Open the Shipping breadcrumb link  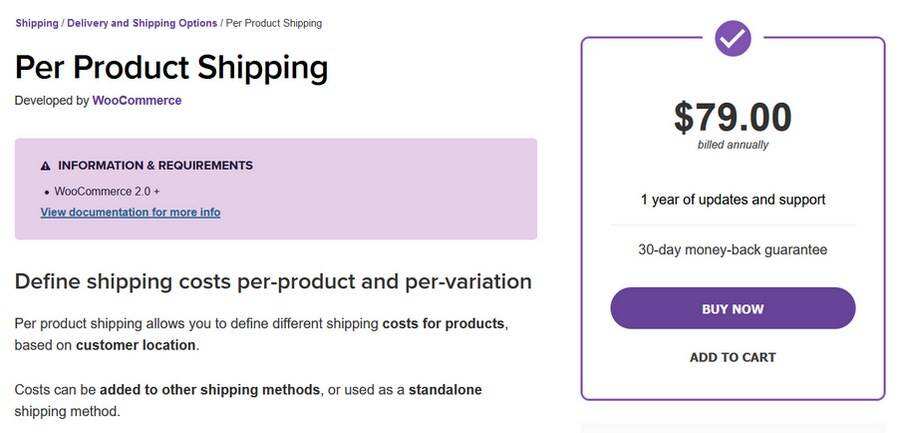(x=36, y=23)
